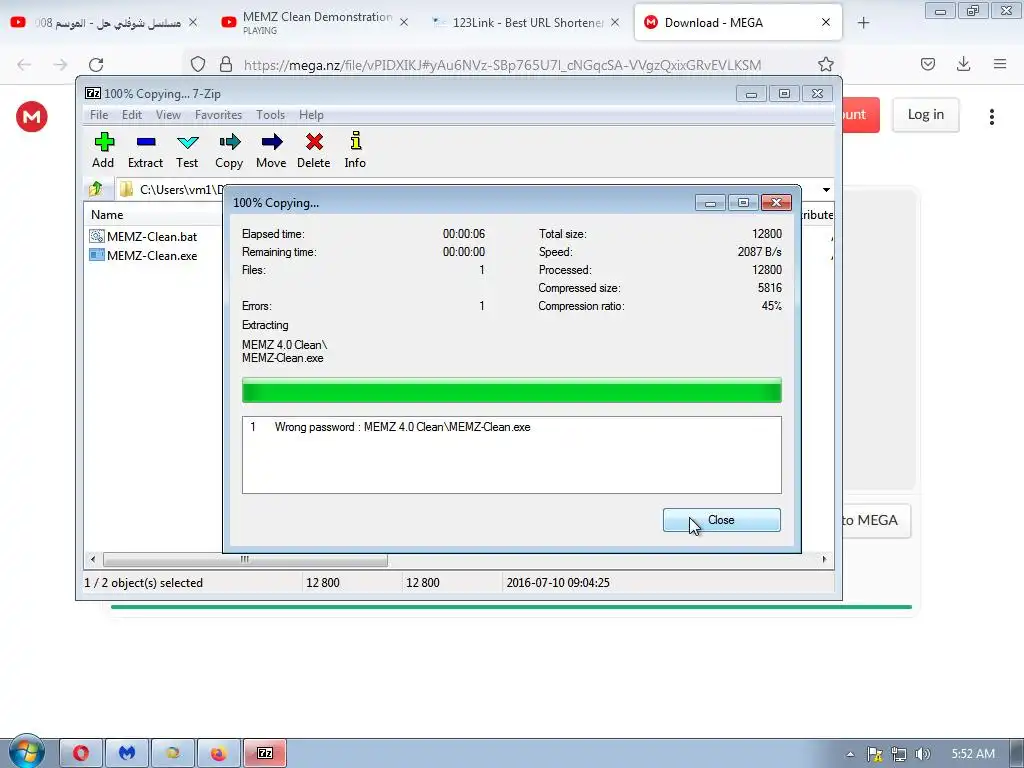This screenshot has width=1024, height=768.
Task: Switch to the first YouTube Arabic tab
Action: click(103, 23)
